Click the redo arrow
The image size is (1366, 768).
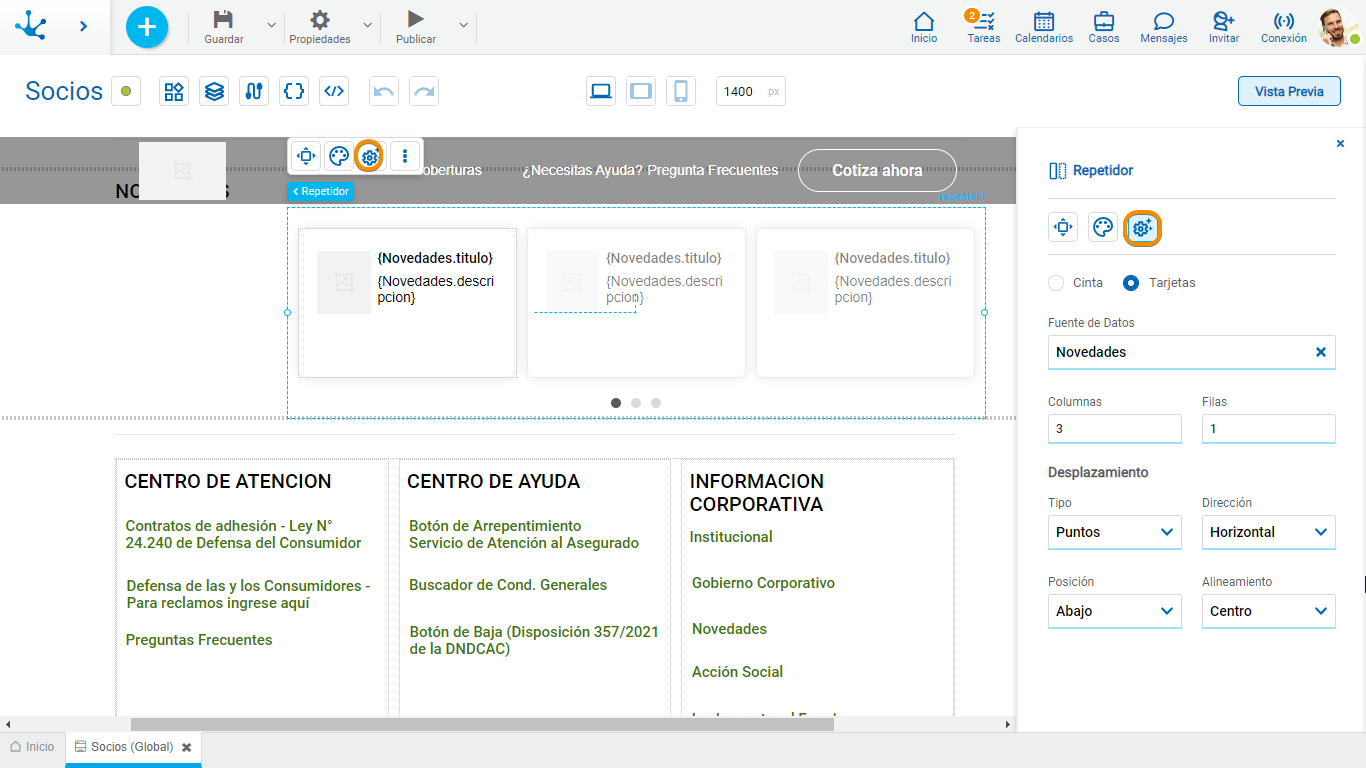[x=424, y=91]
